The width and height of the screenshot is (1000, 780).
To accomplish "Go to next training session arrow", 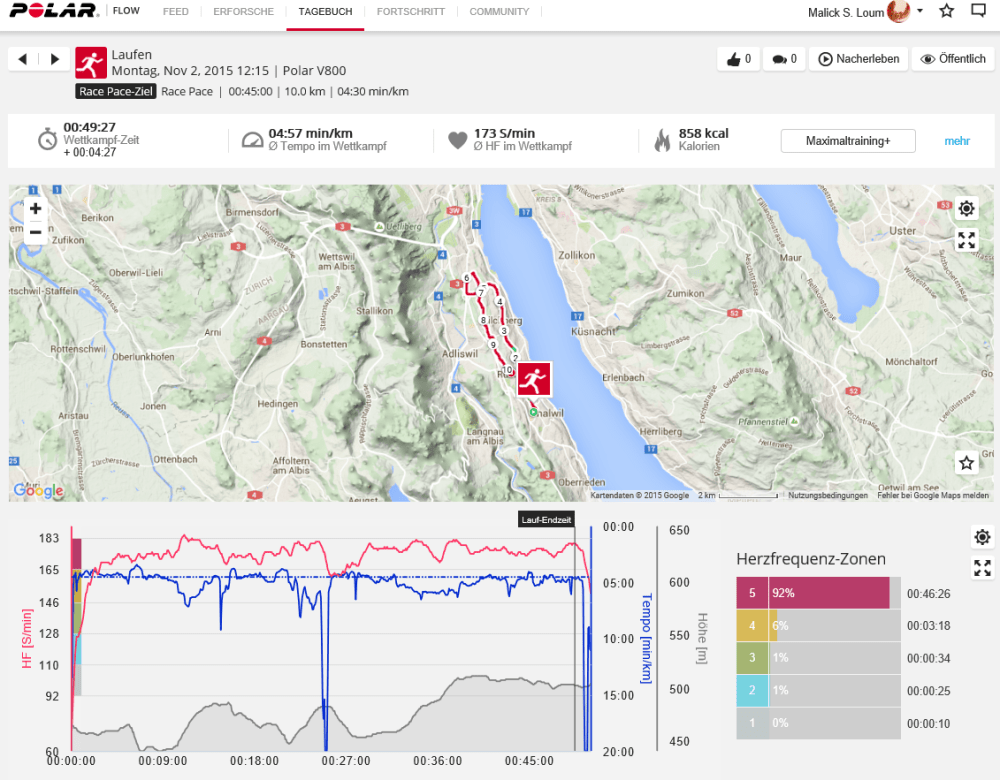I will tap(55, 59).
